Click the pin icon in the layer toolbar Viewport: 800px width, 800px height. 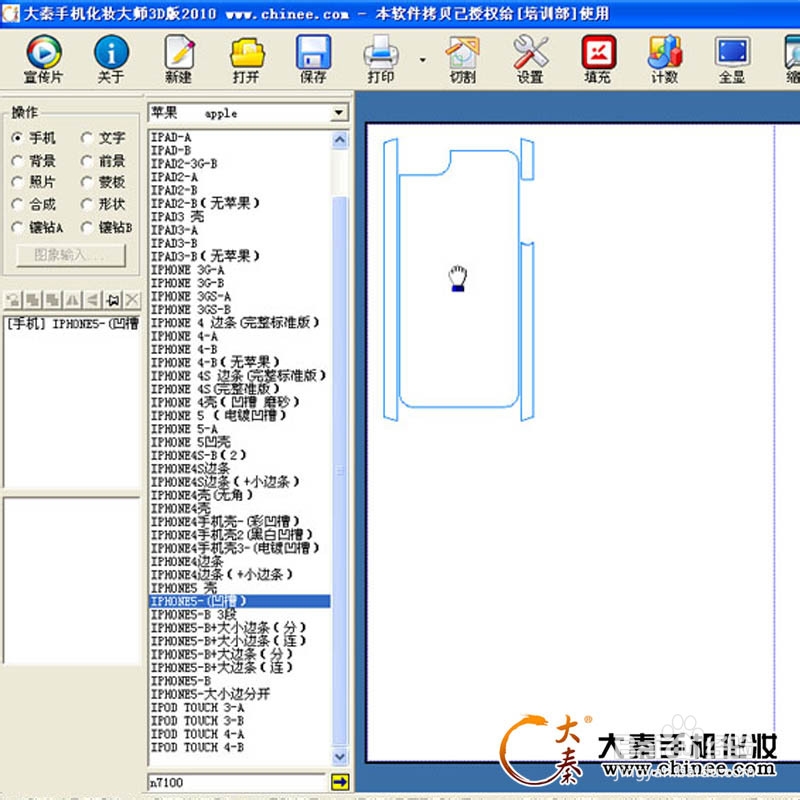(x=113, y=300)
